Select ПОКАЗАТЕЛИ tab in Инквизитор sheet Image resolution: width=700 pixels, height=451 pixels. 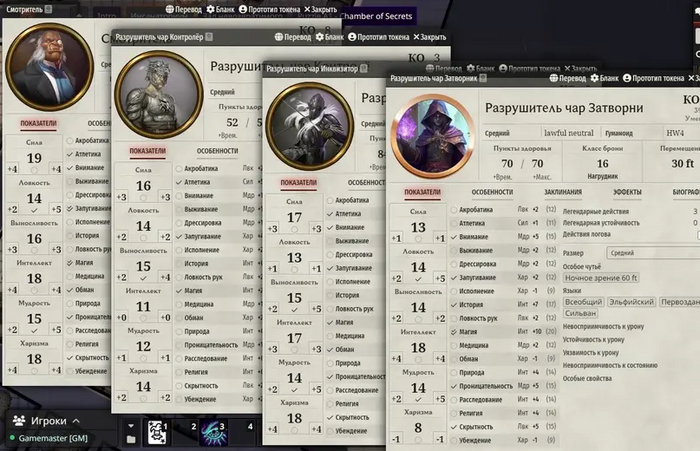pyautogui.click(x=298, y=183)
